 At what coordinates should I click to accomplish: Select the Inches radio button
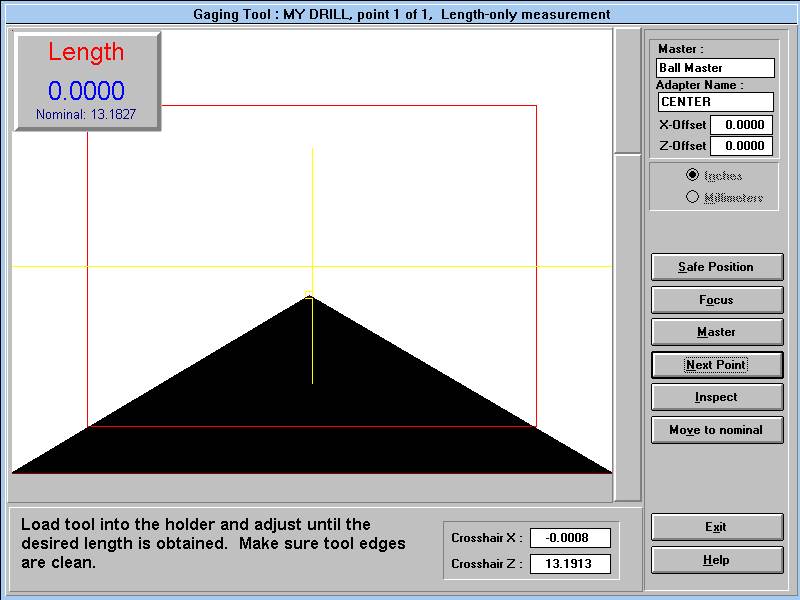[693, 175]
